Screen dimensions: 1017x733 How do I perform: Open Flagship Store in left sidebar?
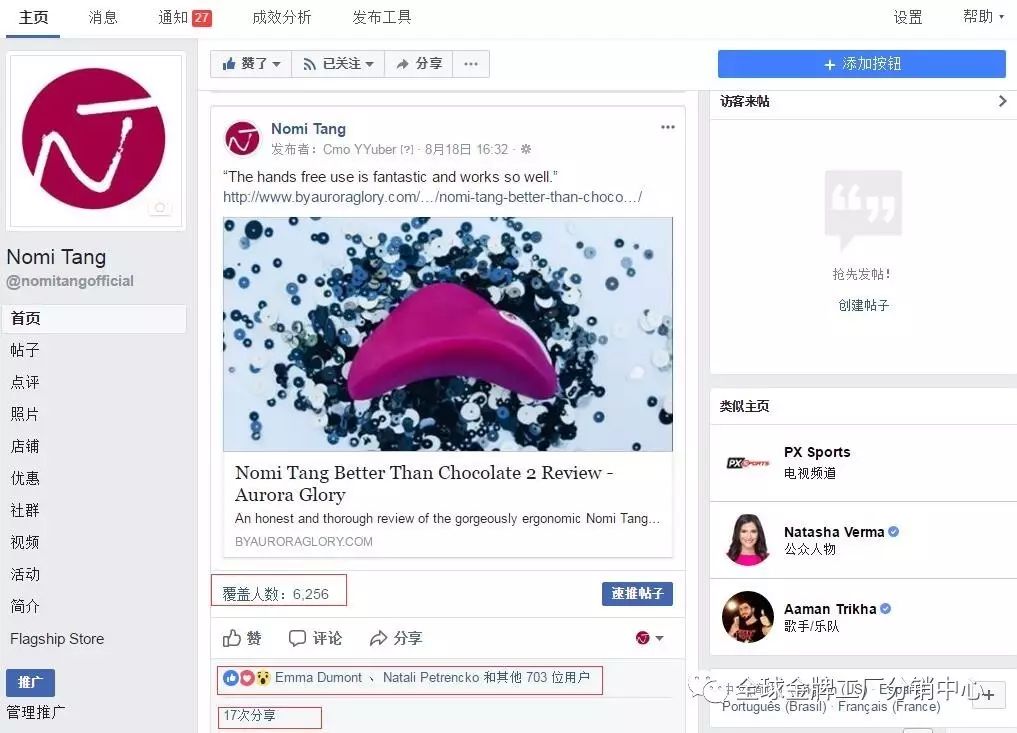[x=57, y=639]
